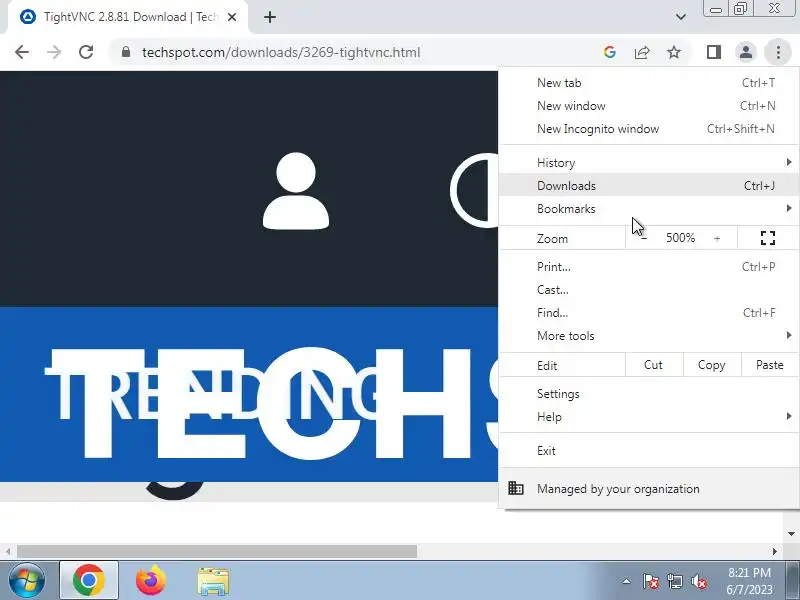Increase zoom with the plus button

tap(717, 238)
